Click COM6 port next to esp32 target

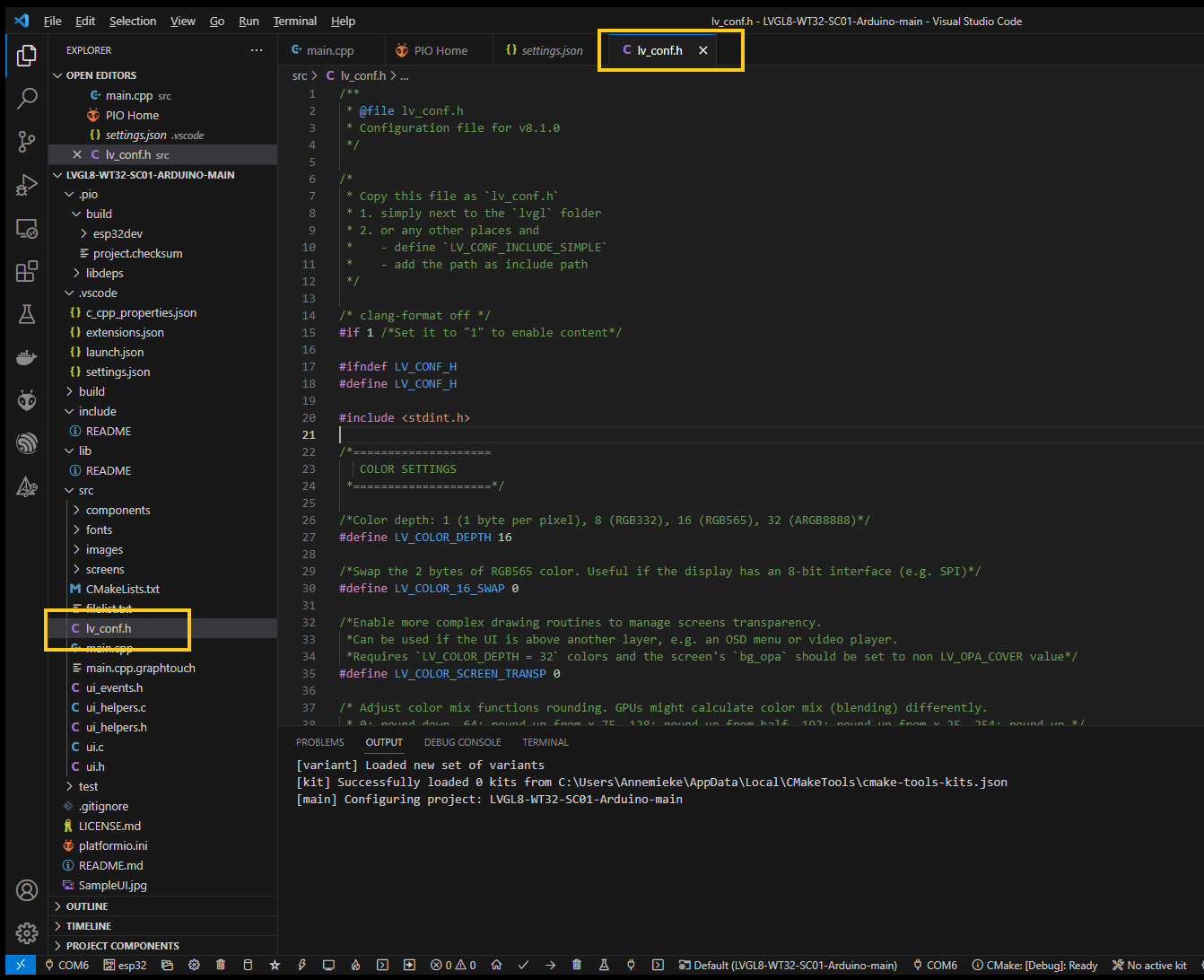coord(67,966)
